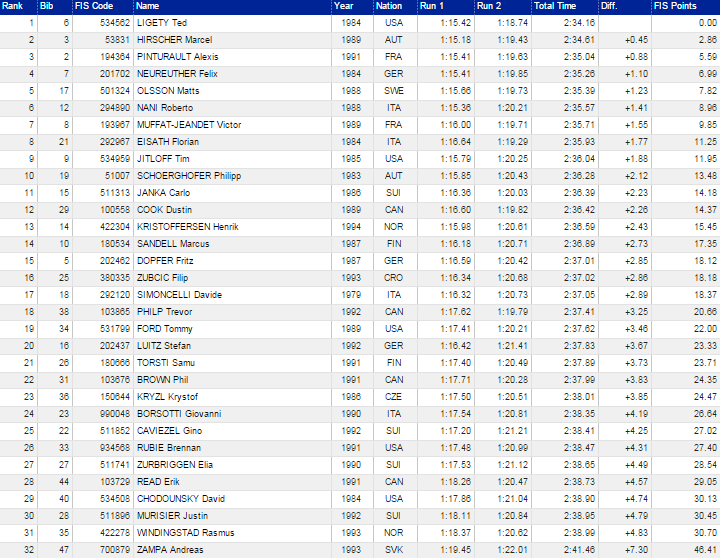Click FIS points value 46.41

(x=704, y=549)
